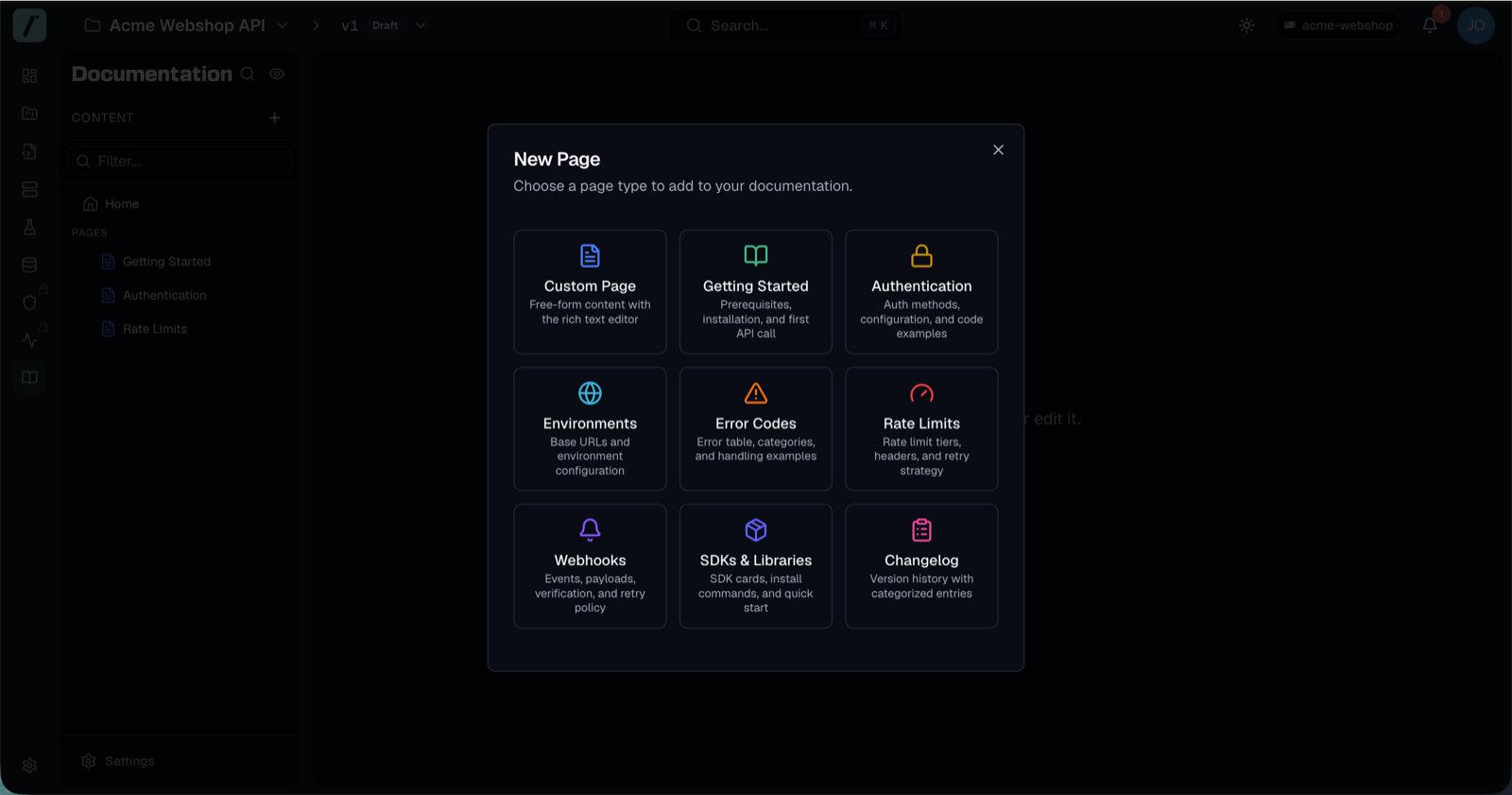The height and width of the screenshot is (795, 1512).
Task: Click the sidebar Filter input
Action: [x=180, y=162]
